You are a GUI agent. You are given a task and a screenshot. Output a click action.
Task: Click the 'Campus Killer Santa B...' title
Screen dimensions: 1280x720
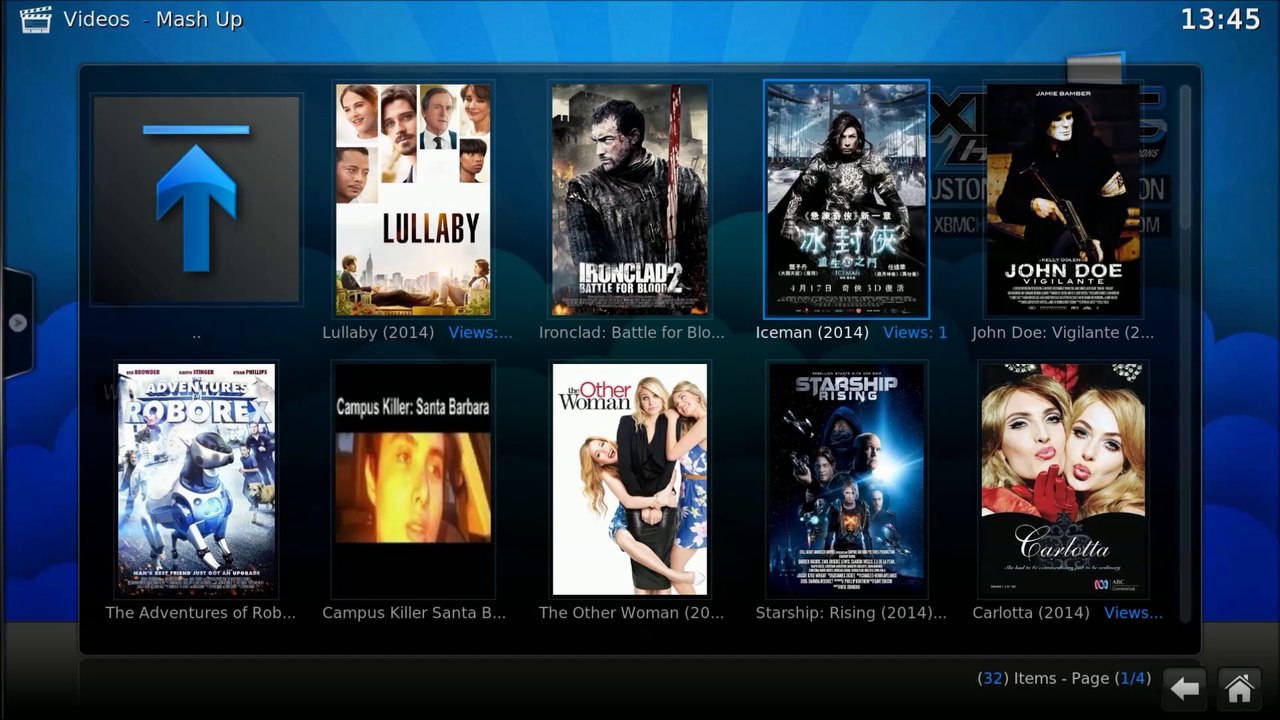pyautogui.click(x=414, y=612)
